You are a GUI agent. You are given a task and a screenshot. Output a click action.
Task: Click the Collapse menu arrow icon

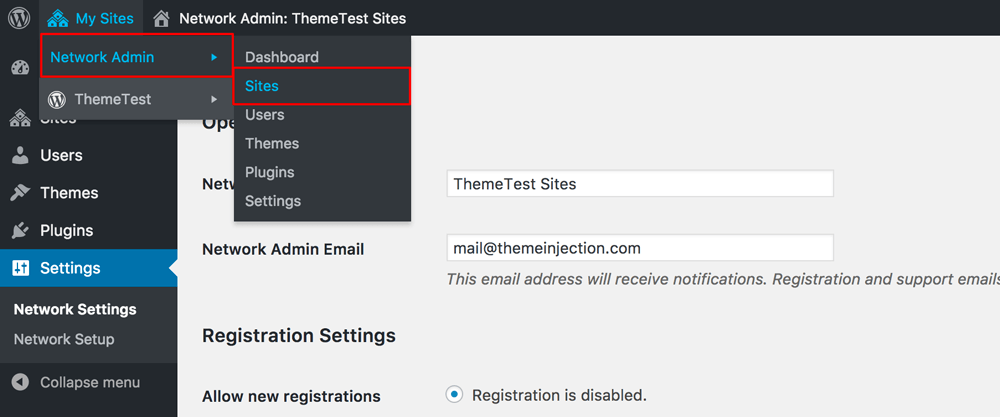20,383
